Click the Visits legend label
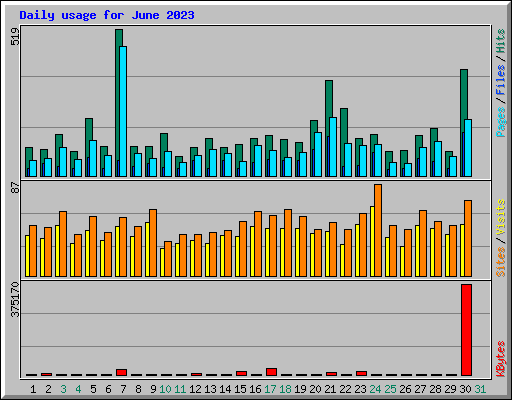The image size is (512, 400). tap(501, 218)
